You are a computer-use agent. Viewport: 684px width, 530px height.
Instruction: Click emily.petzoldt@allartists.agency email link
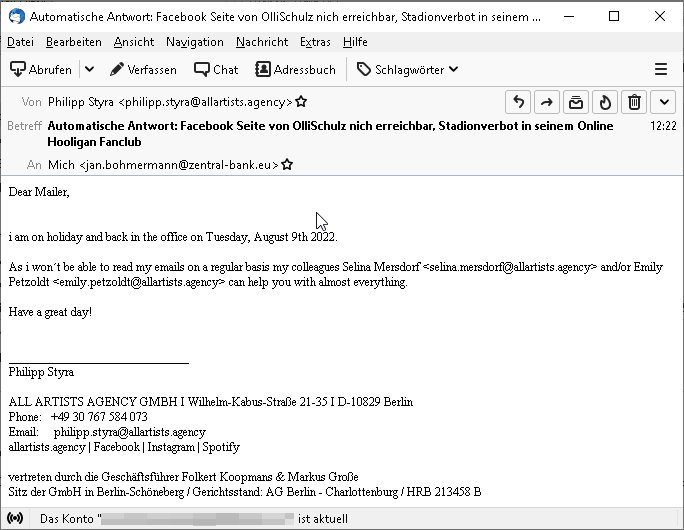[139, 282]
